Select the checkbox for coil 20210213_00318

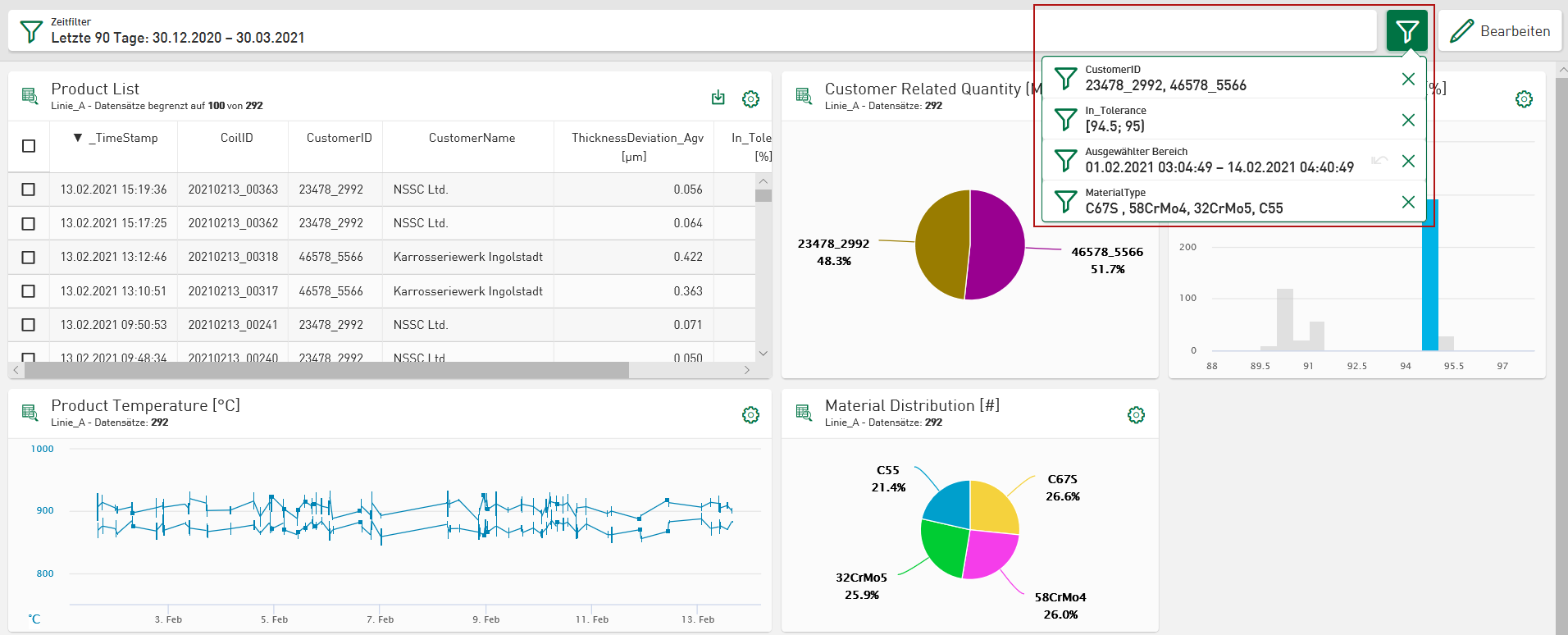[29, 258]
